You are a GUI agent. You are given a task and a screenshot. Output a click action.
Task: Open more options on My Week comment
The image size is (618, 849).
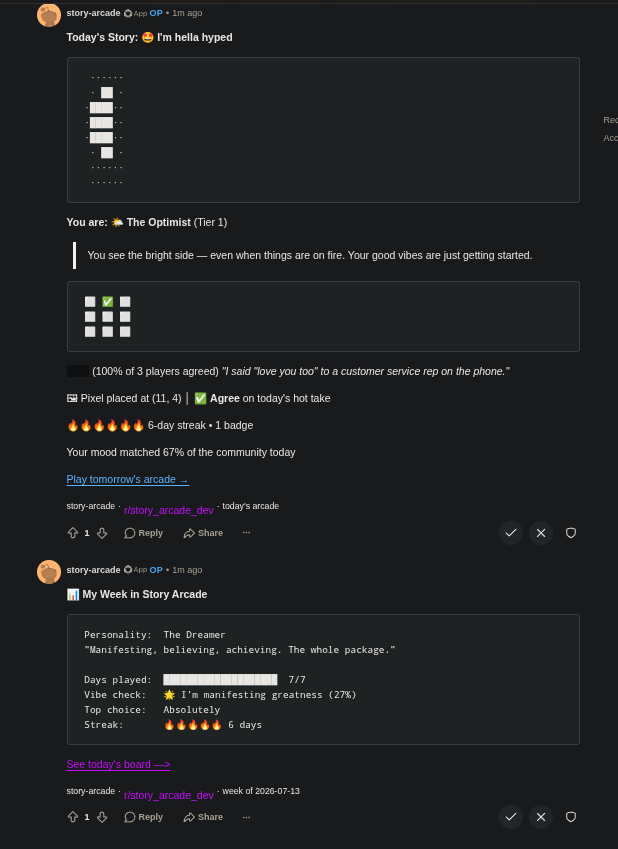click(x=246, y=817)
